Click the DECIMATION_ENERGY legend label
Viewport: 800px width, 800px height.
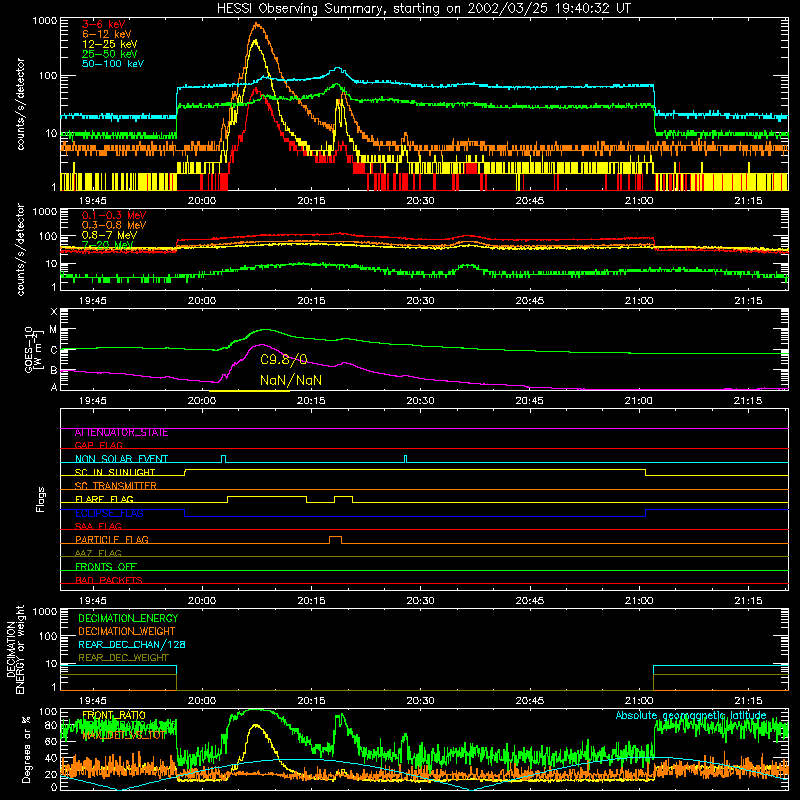(128, 618)
